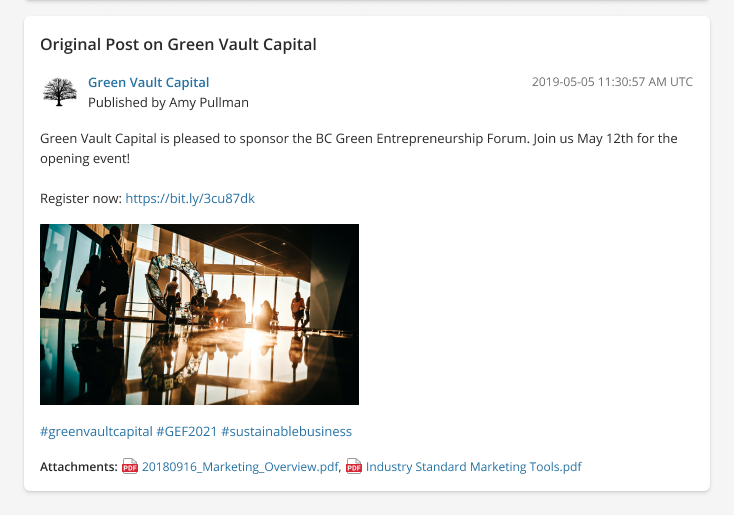Click the 2019-05-05 11:30:57 AM UTC timestamp

tap(612, 82)
